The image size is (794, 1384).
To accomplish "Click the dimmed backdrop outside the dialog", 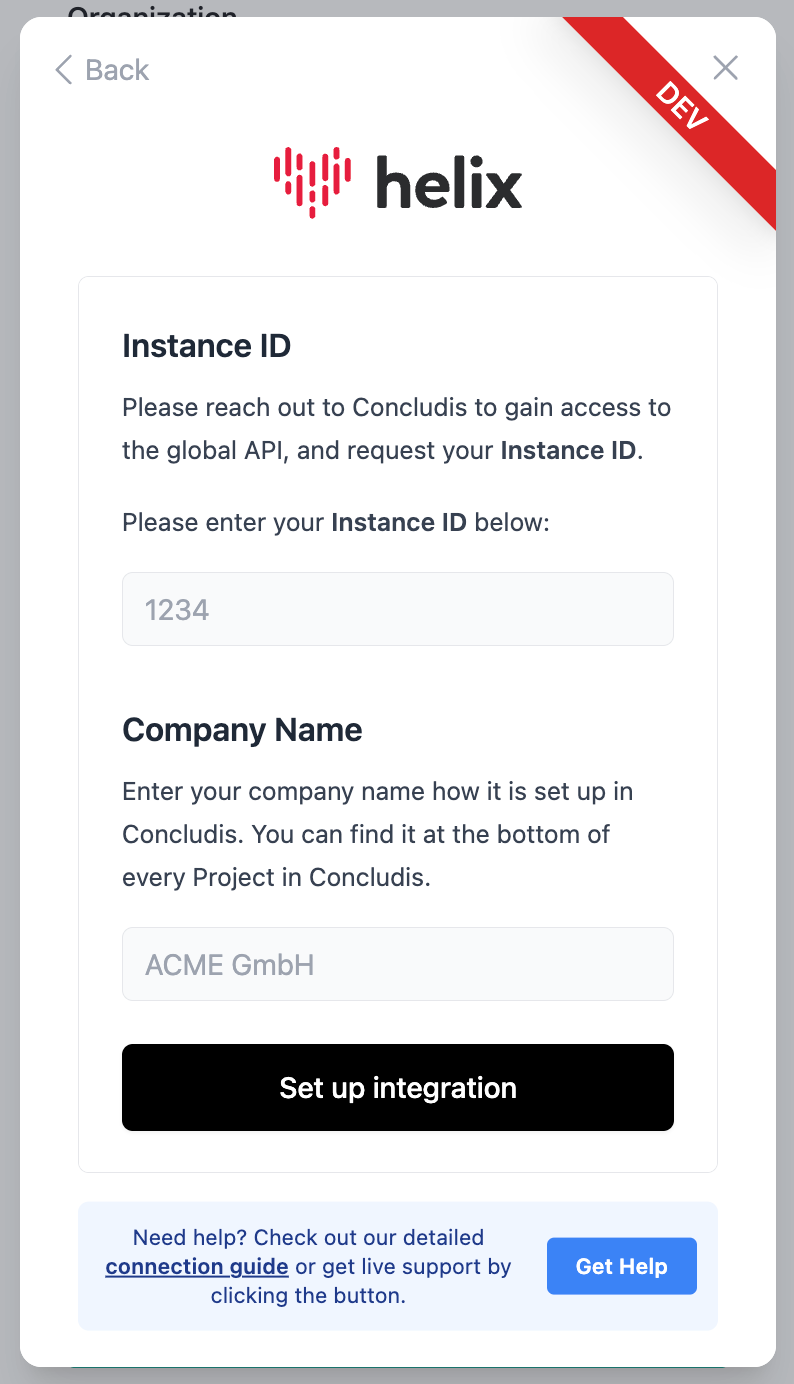I will [x=8, y=700].
